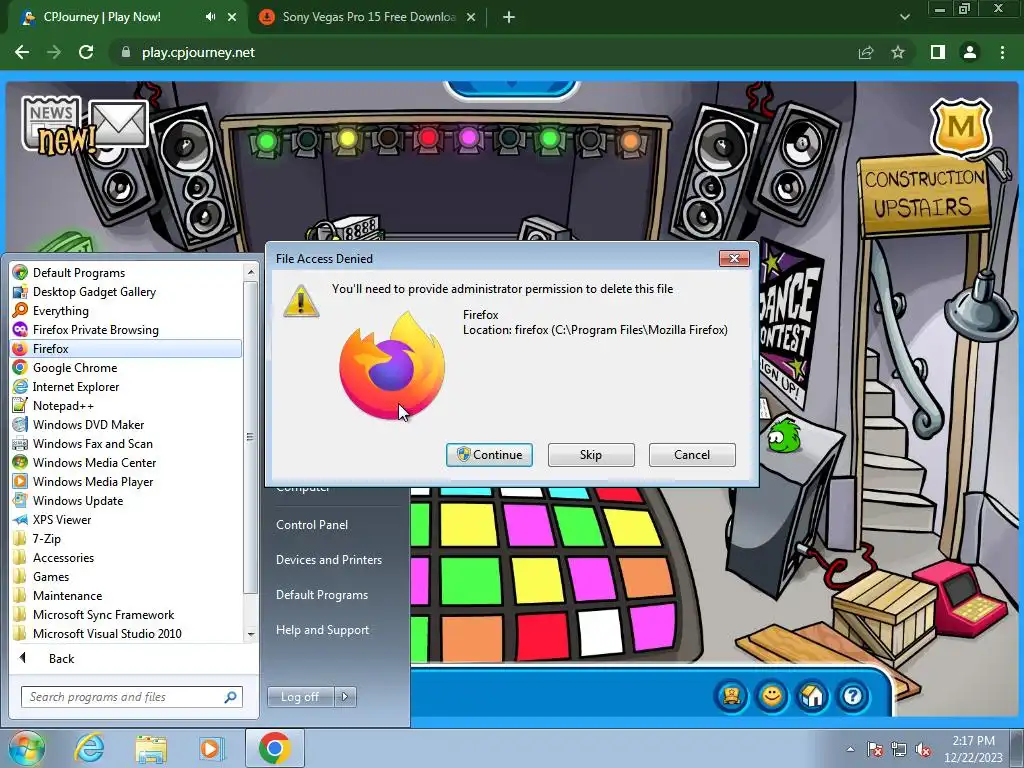
Task: Expand Microsoft Visual Studio 2010 folder
Action: (x=107, y=633)
